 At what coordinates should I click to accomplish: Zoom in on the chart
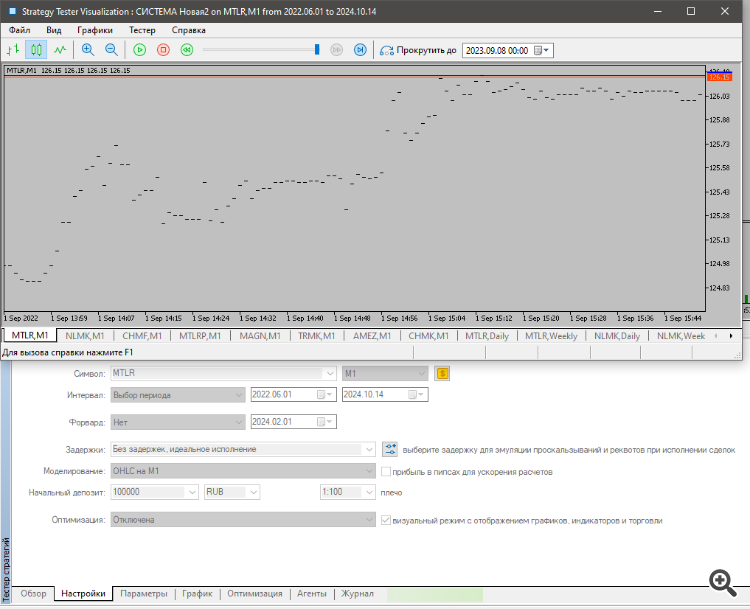pyautogui.click(x=88, y=50)
